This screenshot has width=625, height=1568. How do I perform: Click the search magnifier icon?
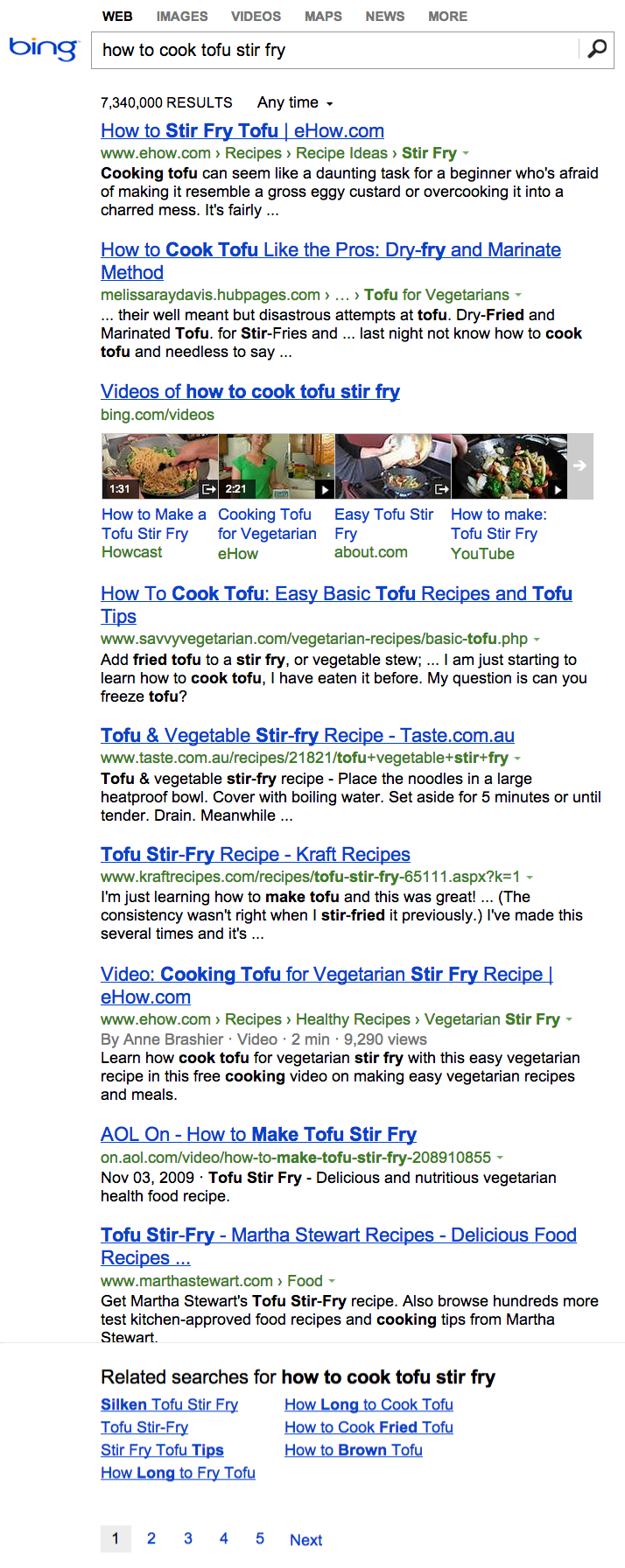pyautogui.click(x=597, y=49)
